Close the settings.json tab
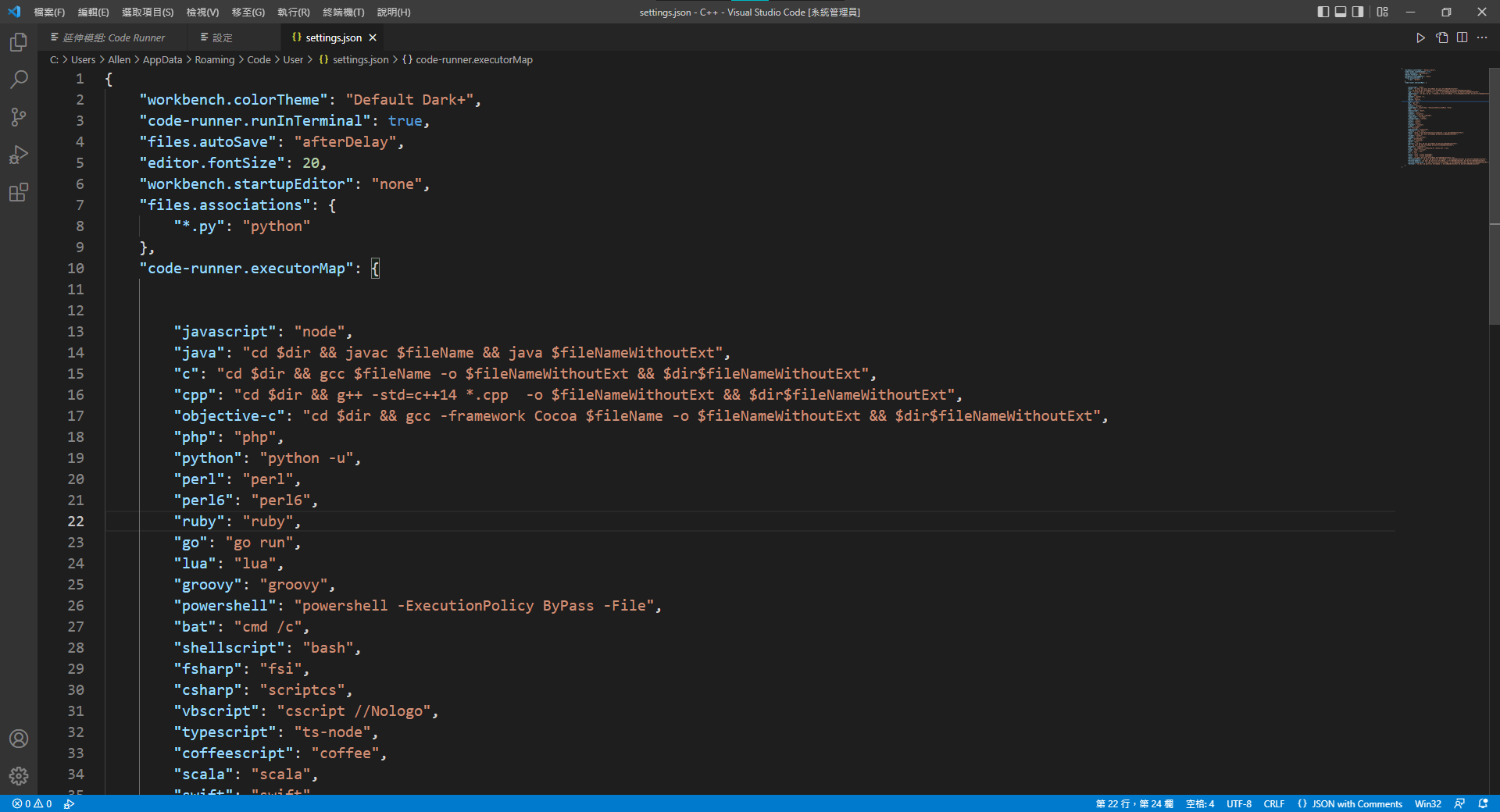1500x812 pixels. pos(373,37)
